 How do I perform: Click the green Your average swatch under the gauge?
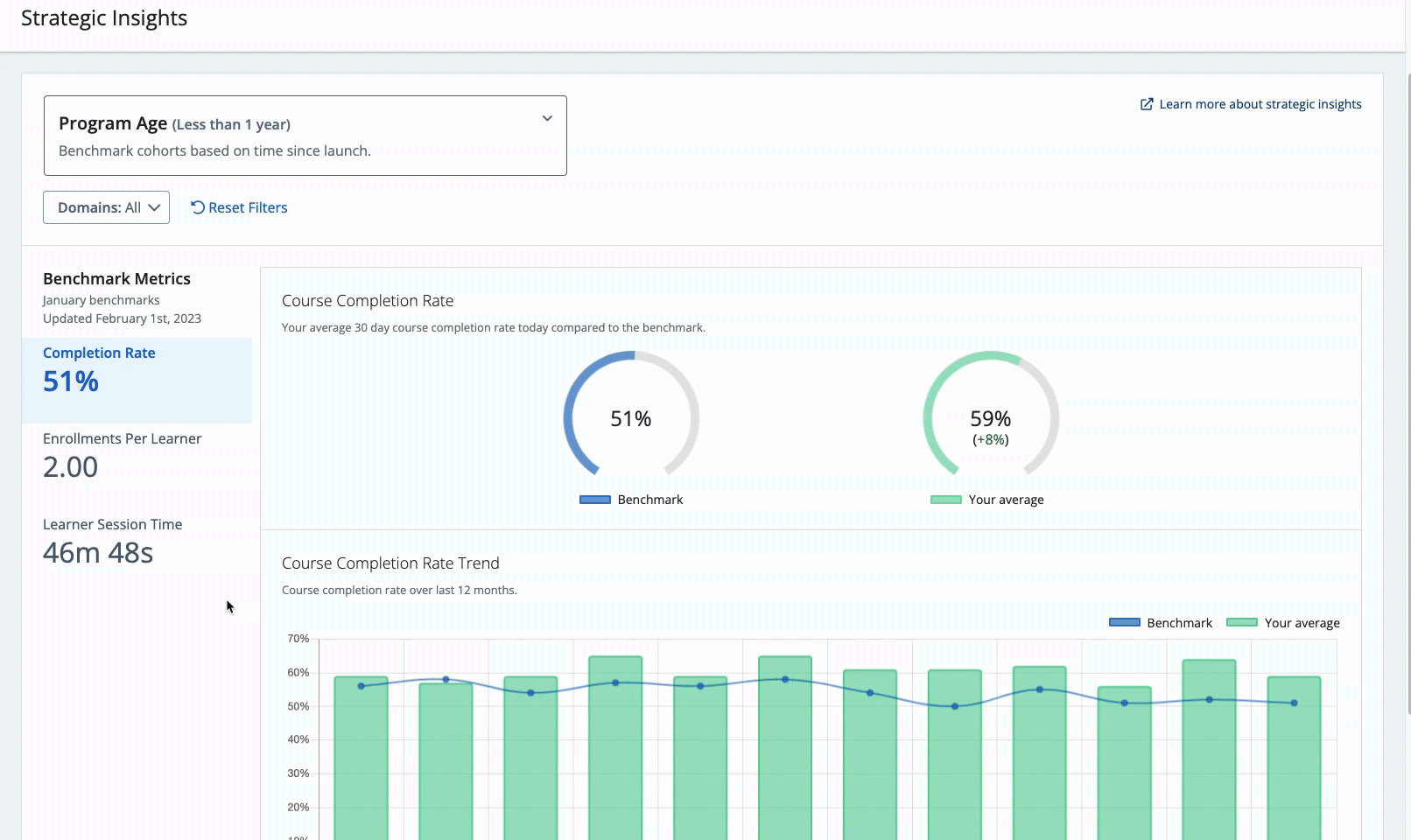946,500
